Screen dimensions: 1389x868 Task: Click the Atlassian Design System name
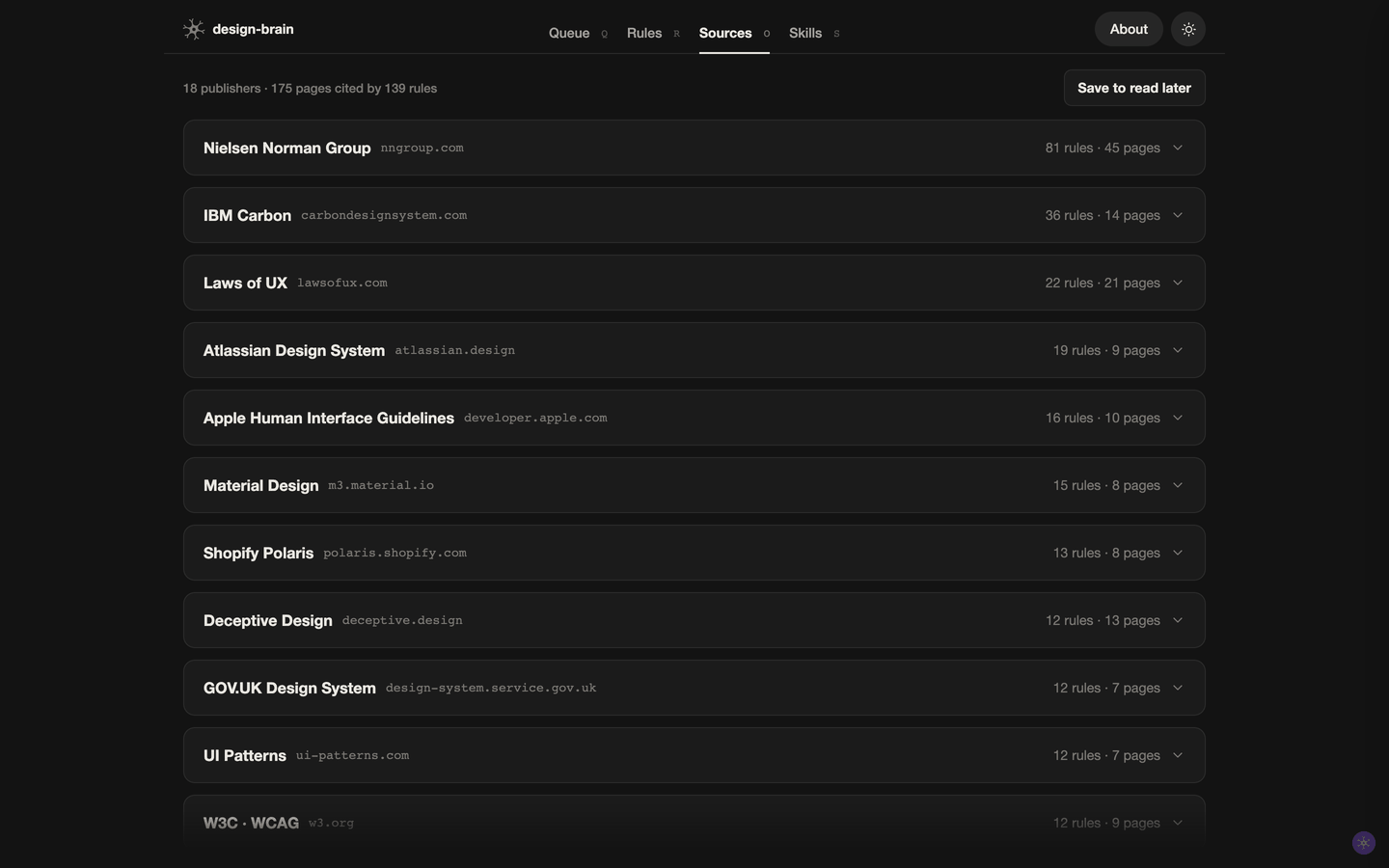click(x=294, y=350)
